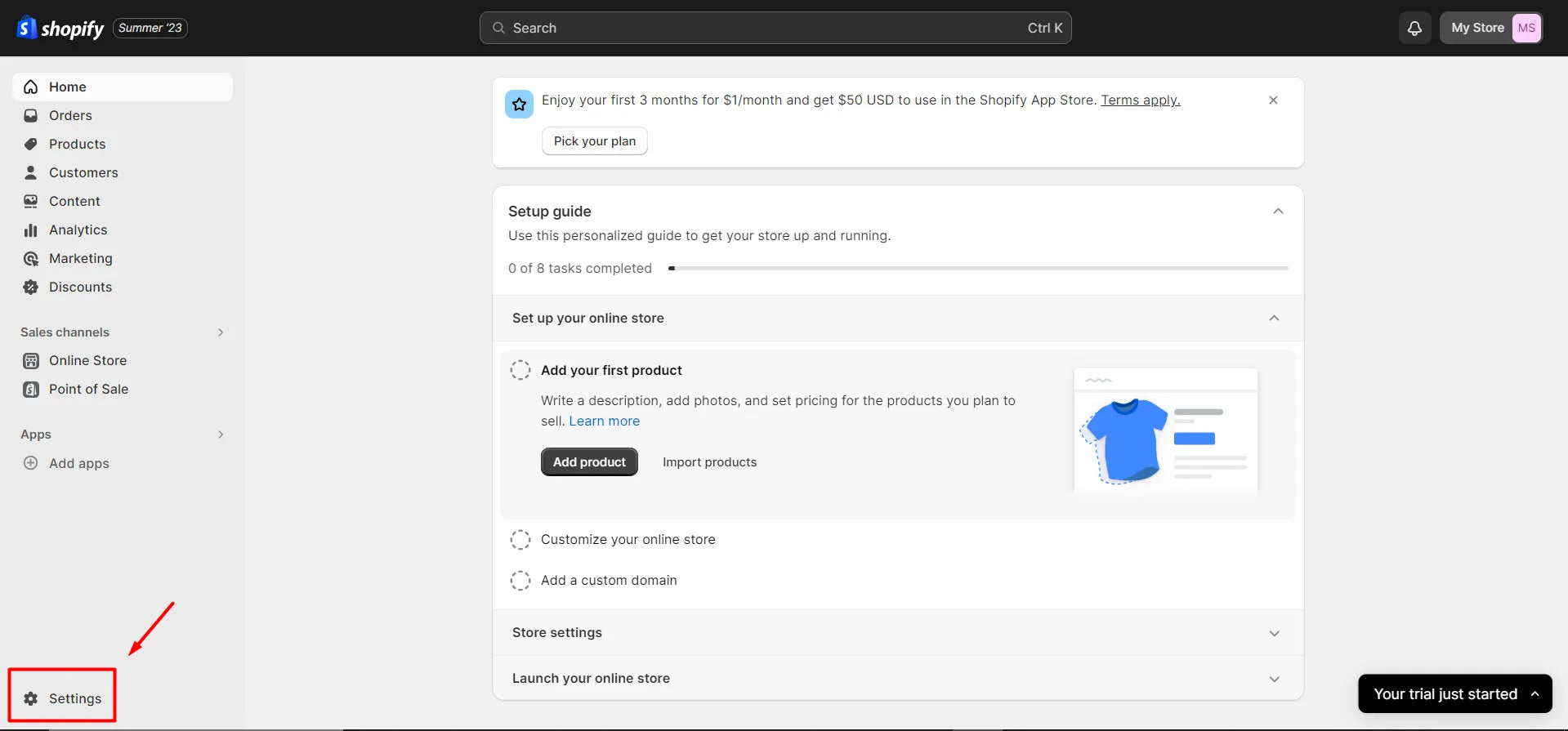Mark Add a custom domain complete
The image size is (1568, 731).
[520, 580]
